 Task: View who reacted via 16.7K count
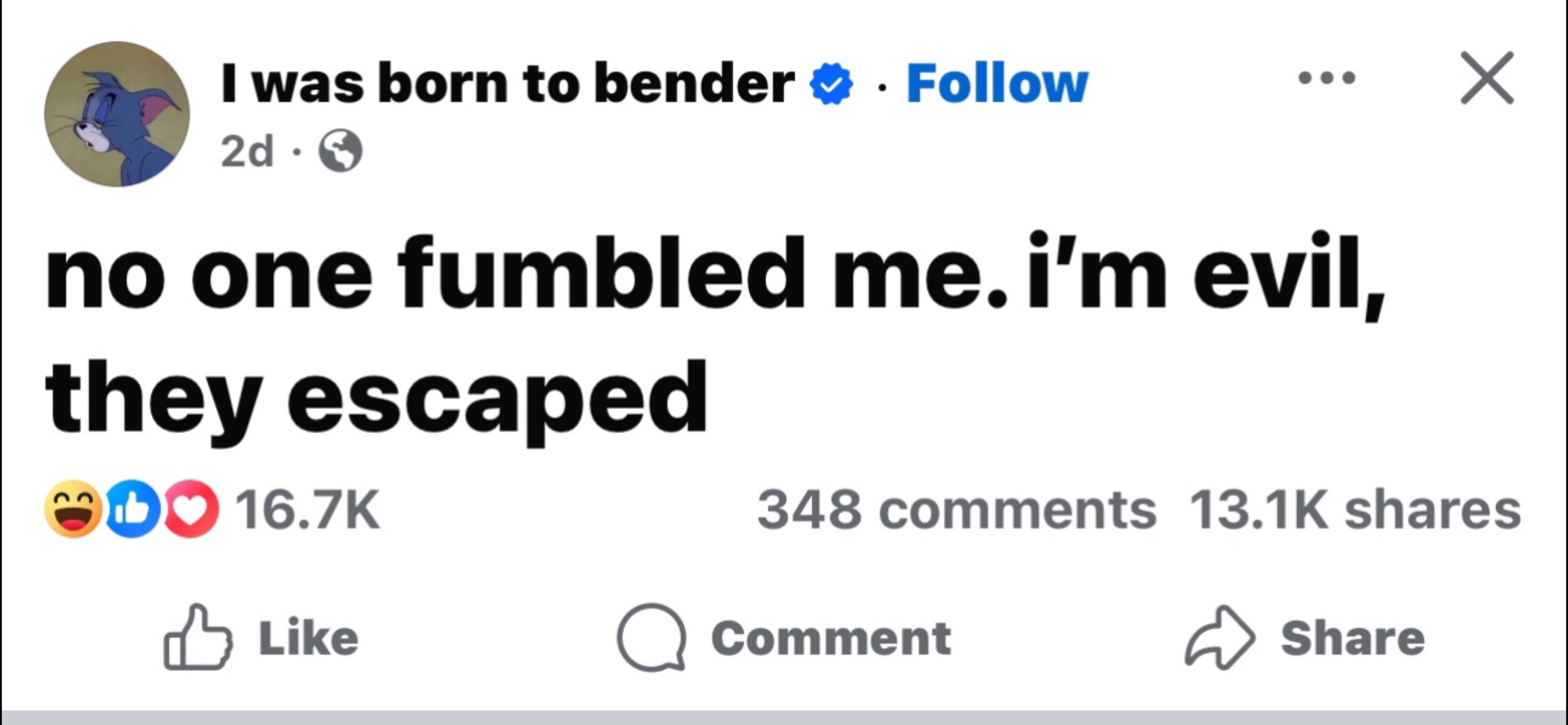coord(308,509)
